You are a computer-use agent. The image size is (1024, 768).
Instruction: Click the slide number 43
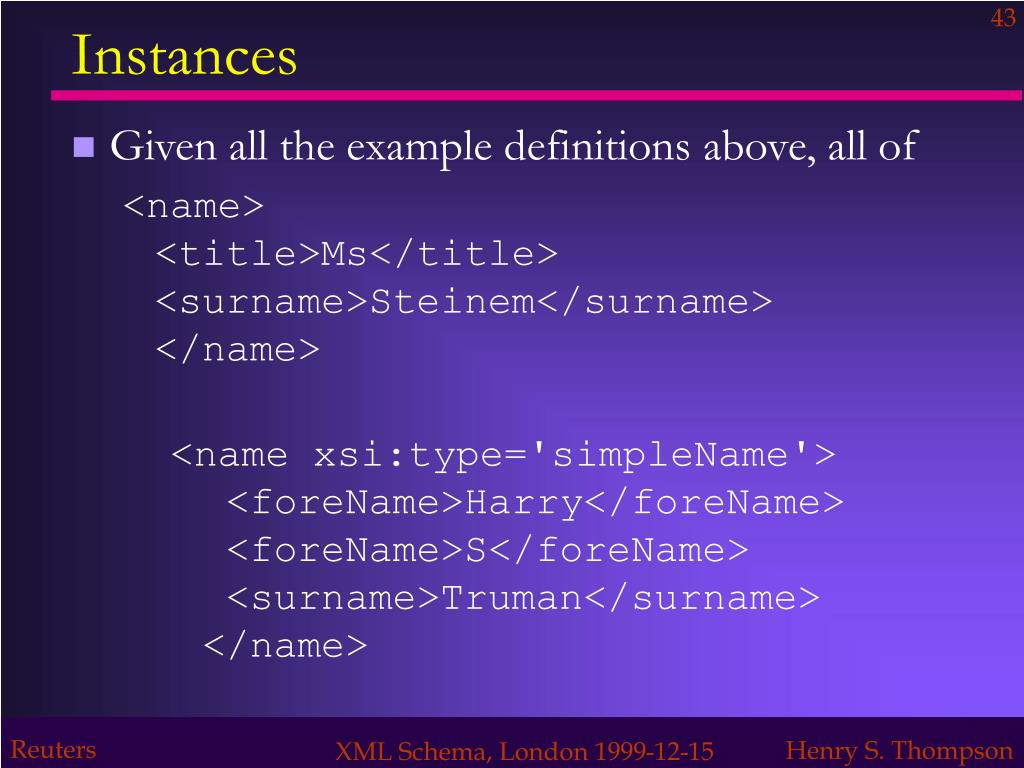(1002, 18)
